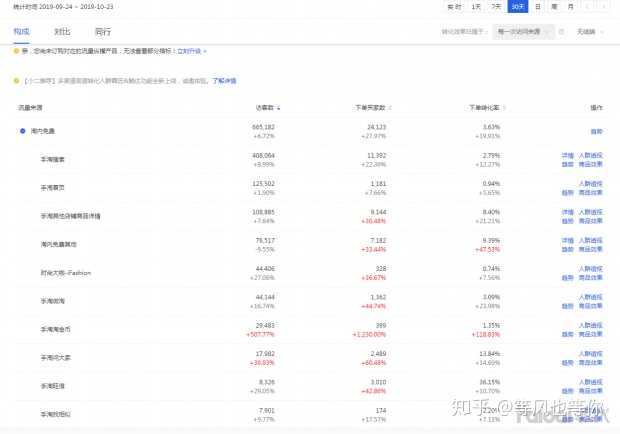Select the 构成 tab
620x434 pixels.
pyautogui.click(x=22, y=32)
